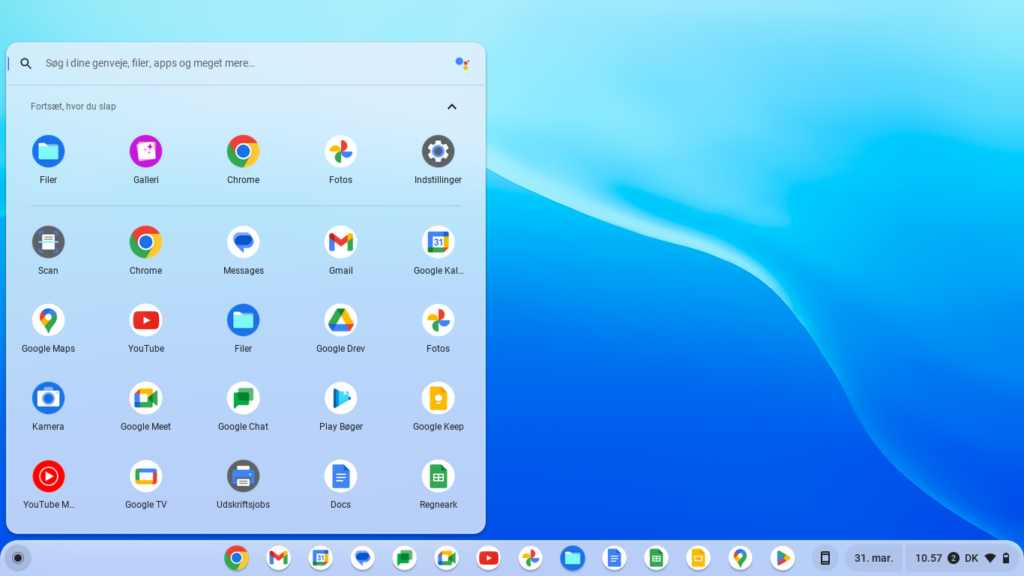Click the launcher button on the shelf
Screen dimensions: 1024x576
18,558
